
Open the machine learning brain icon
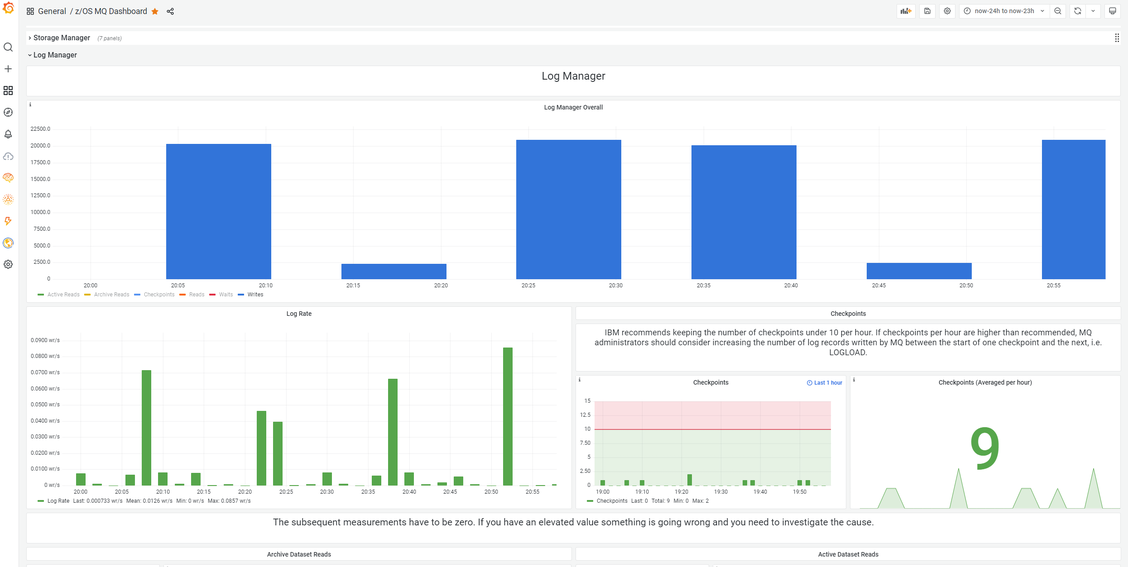coord(8,178)
